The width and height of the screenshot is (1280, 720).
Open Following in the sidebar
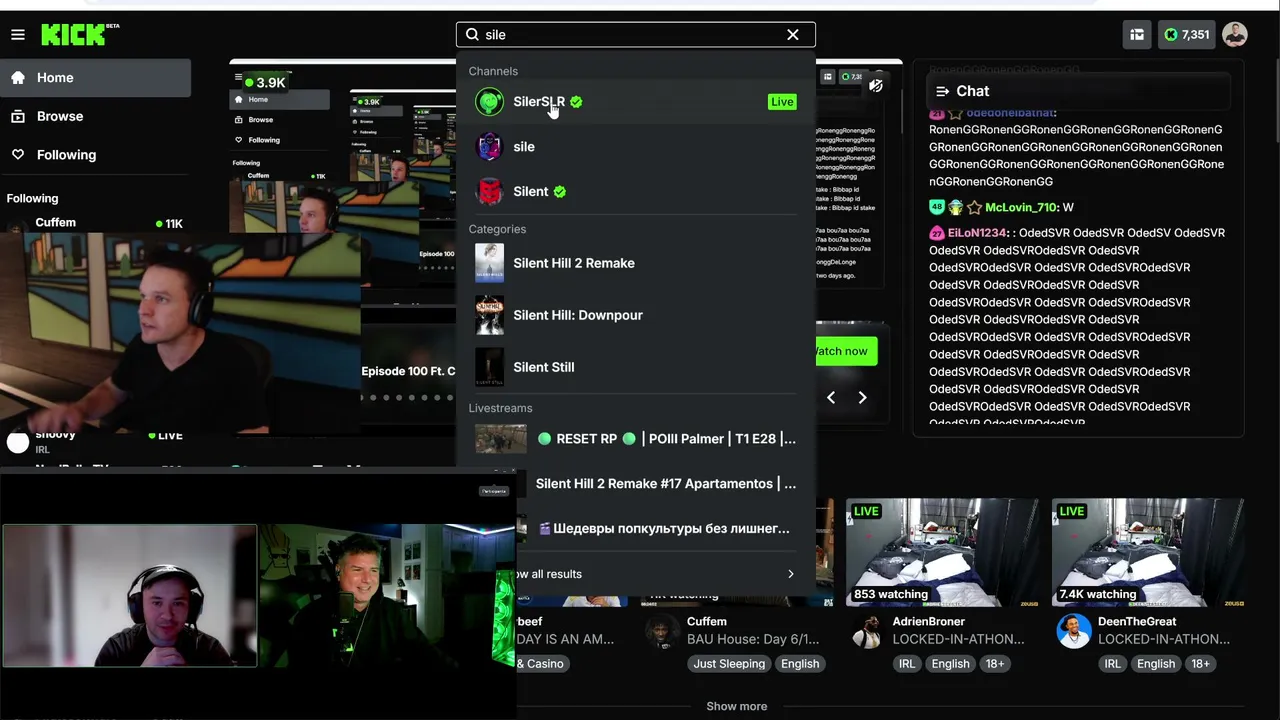[96, 155]
